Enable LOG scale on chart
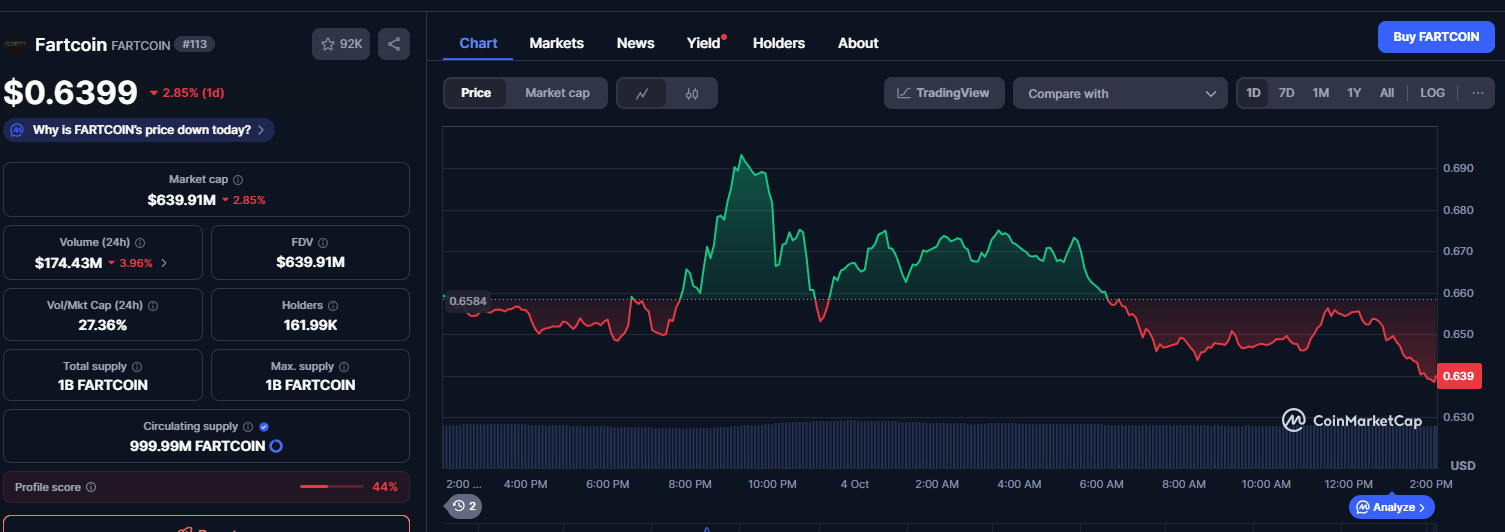 click(x=1432, y=93)
